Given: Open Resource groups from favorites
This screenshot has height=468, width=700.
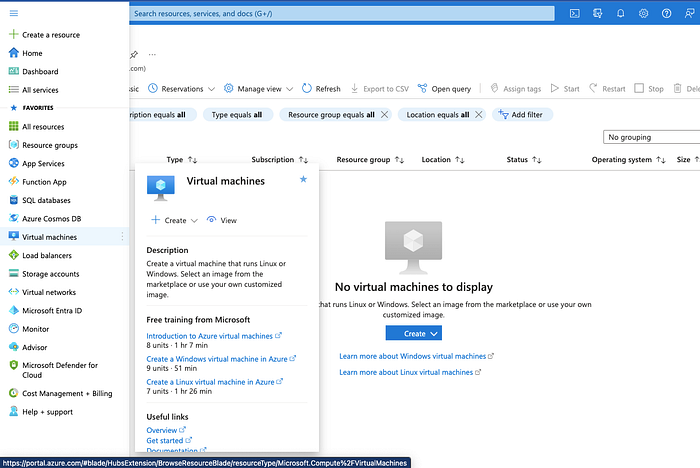Looking at the screenshot, I should point(50,145).
